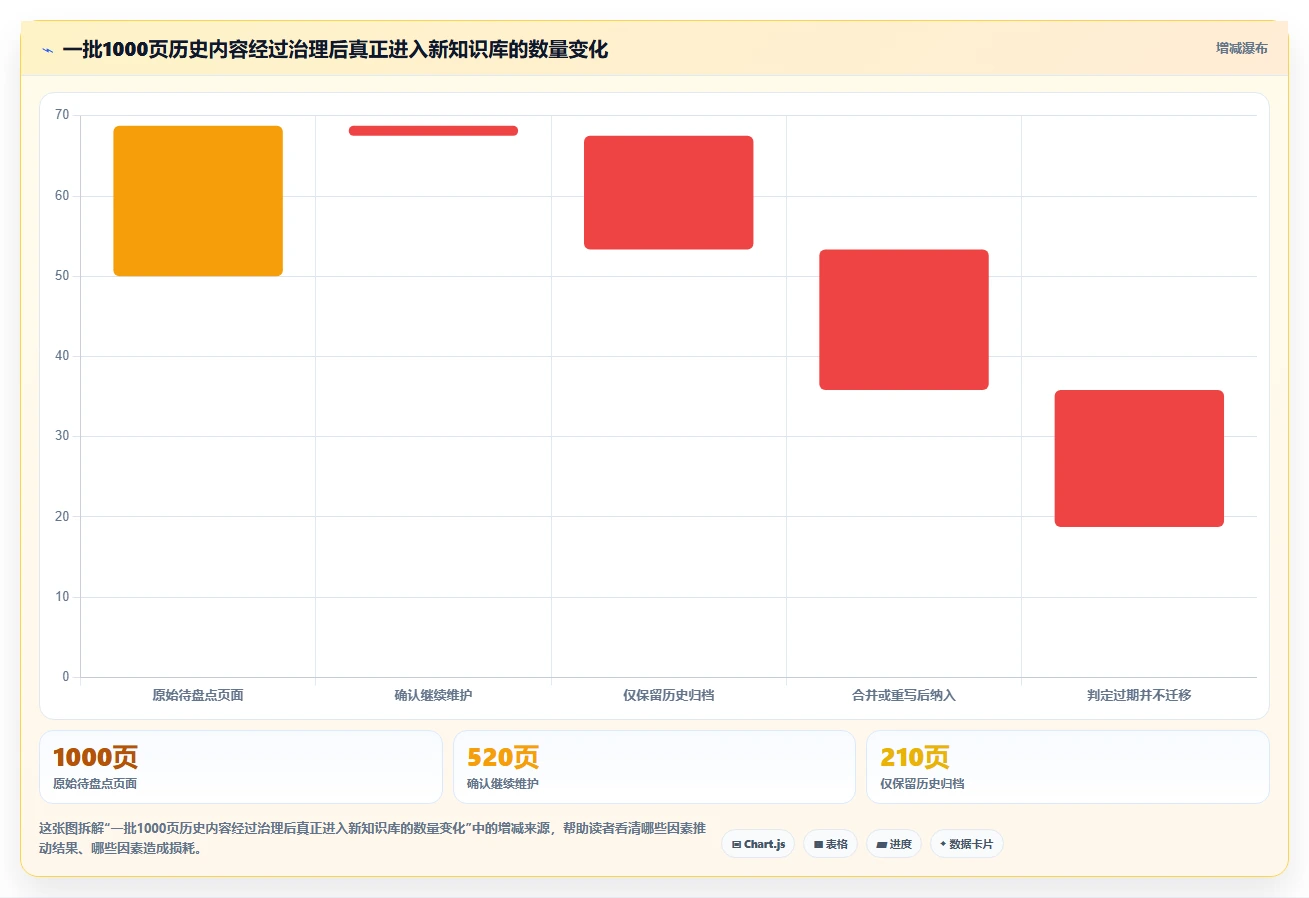Click the 520页 data card

[x=654, y=767]
